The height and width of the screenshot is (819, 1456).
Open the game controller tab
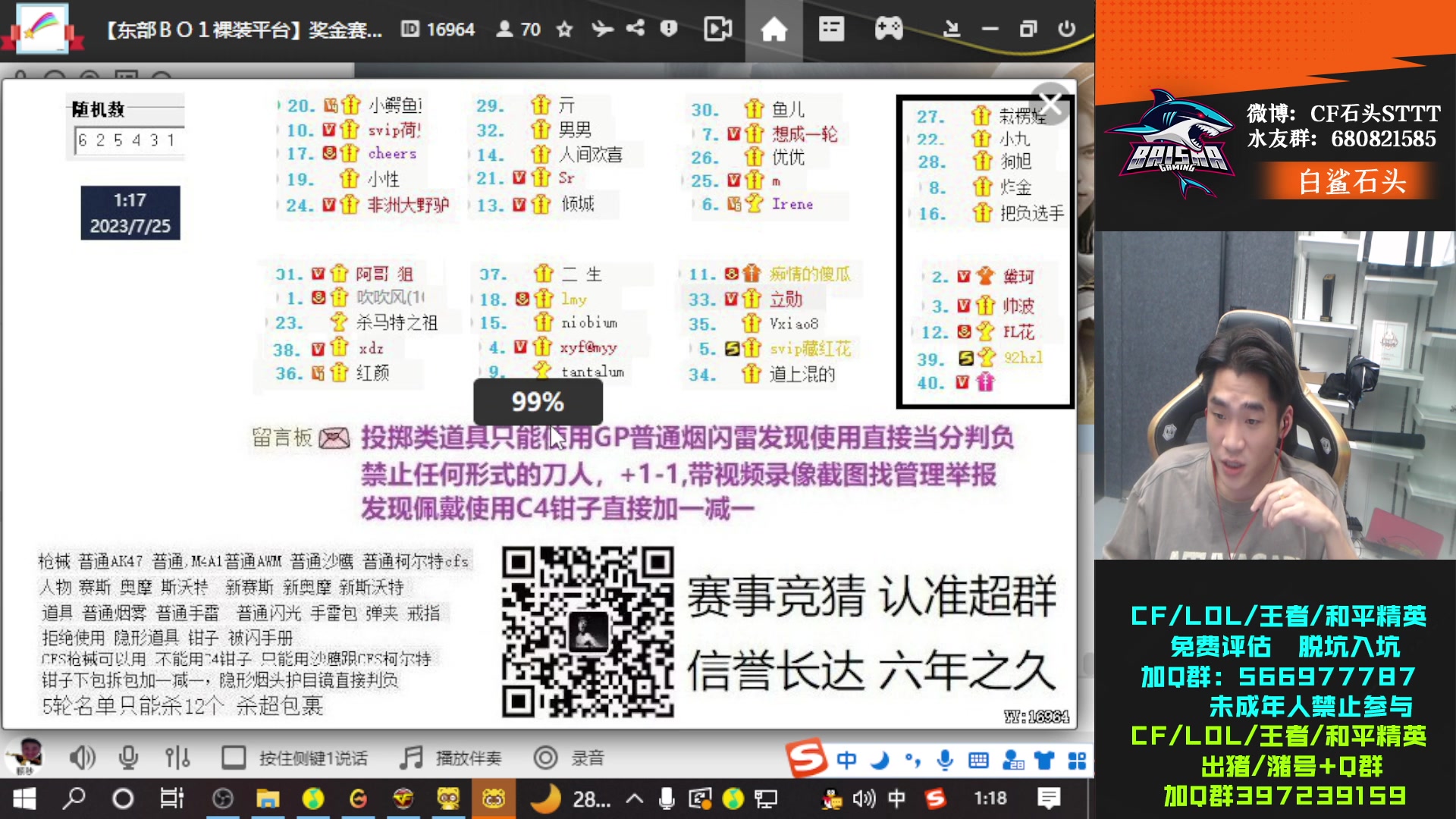coord(888,30)
